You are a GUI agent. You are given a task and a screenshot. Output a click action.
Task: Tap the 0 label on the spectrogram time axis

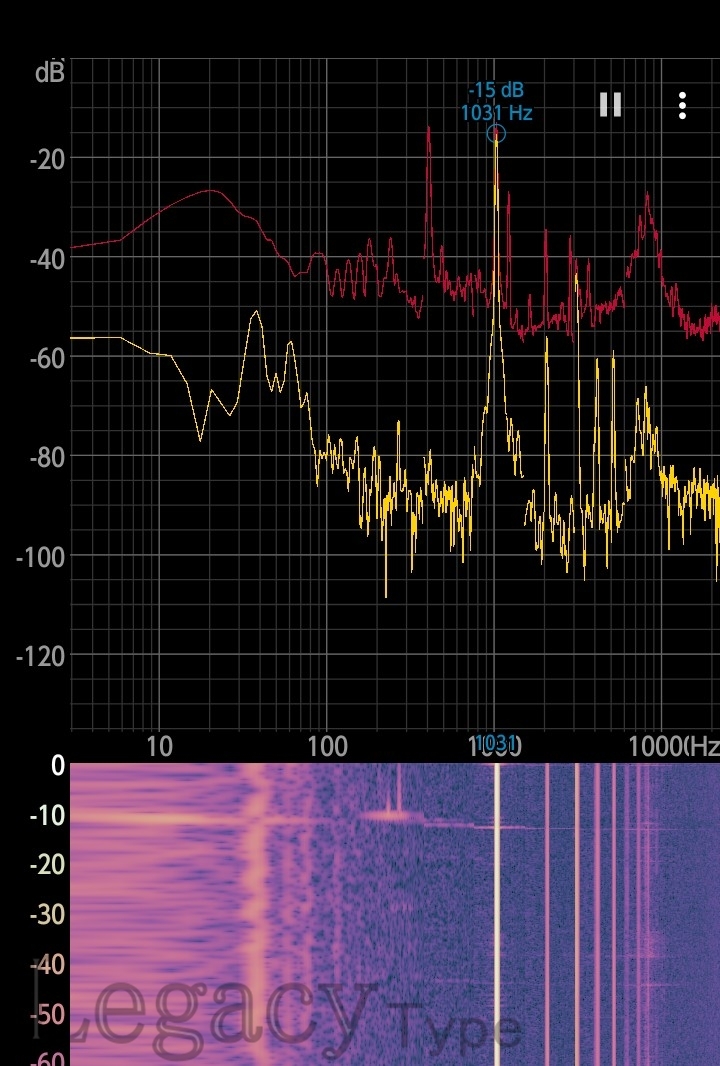pyautogui.click(x=58, y=766)
